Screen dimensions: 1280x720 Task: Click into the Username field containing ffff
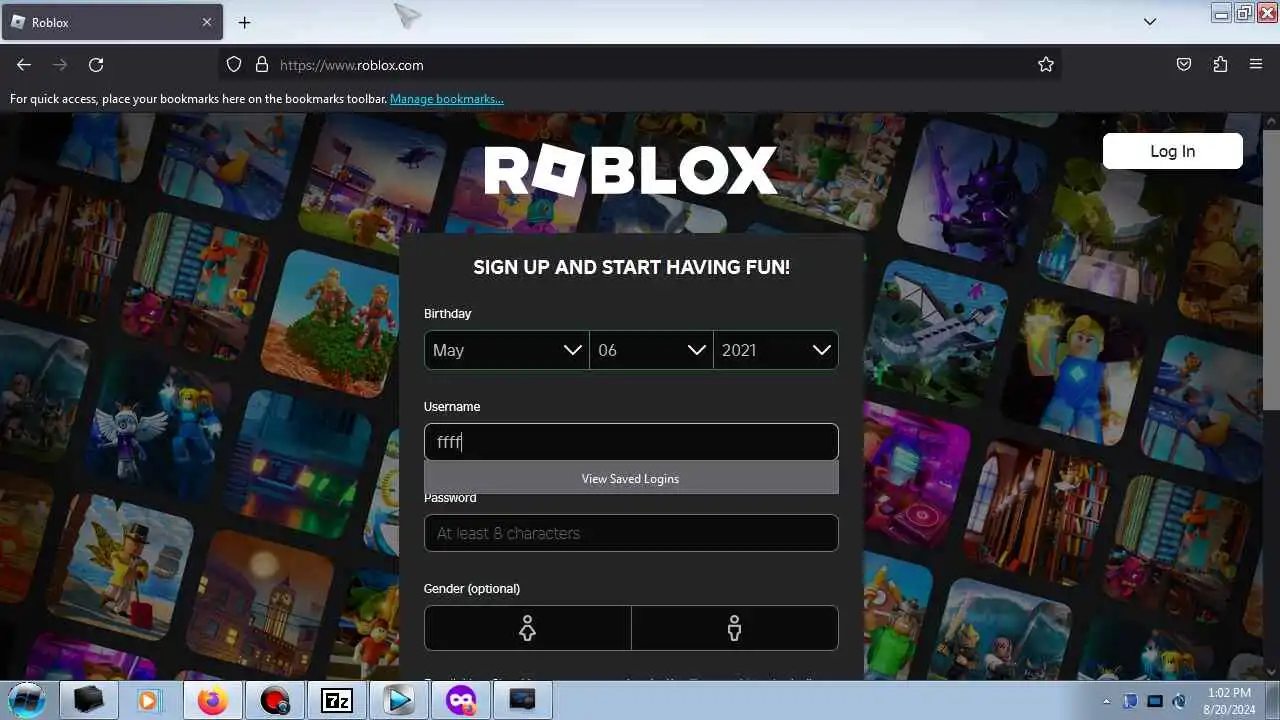click(x=631, y=442)
